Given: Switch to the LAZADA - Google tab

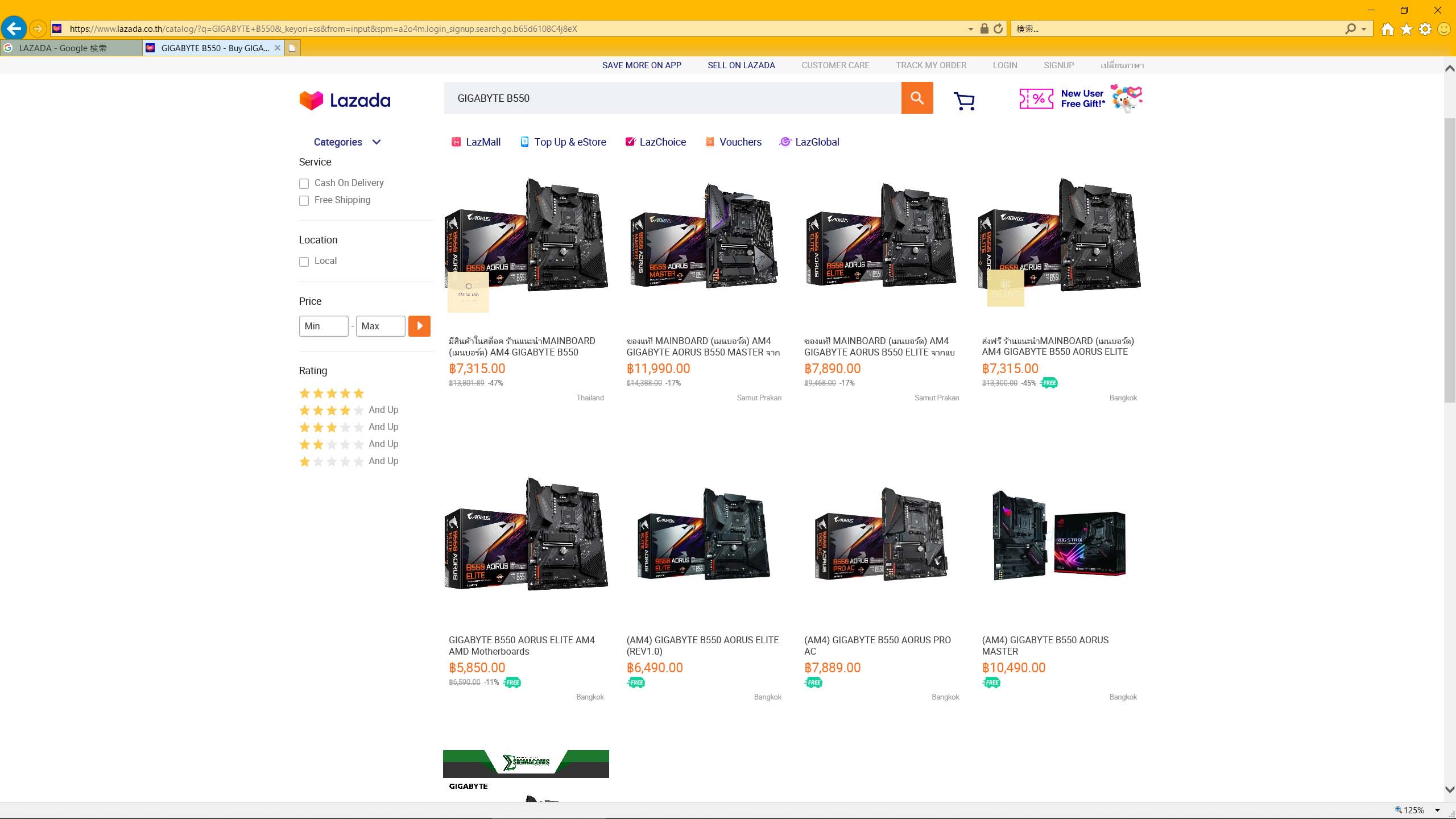Looking at the screenshot, I should (71, 48).
